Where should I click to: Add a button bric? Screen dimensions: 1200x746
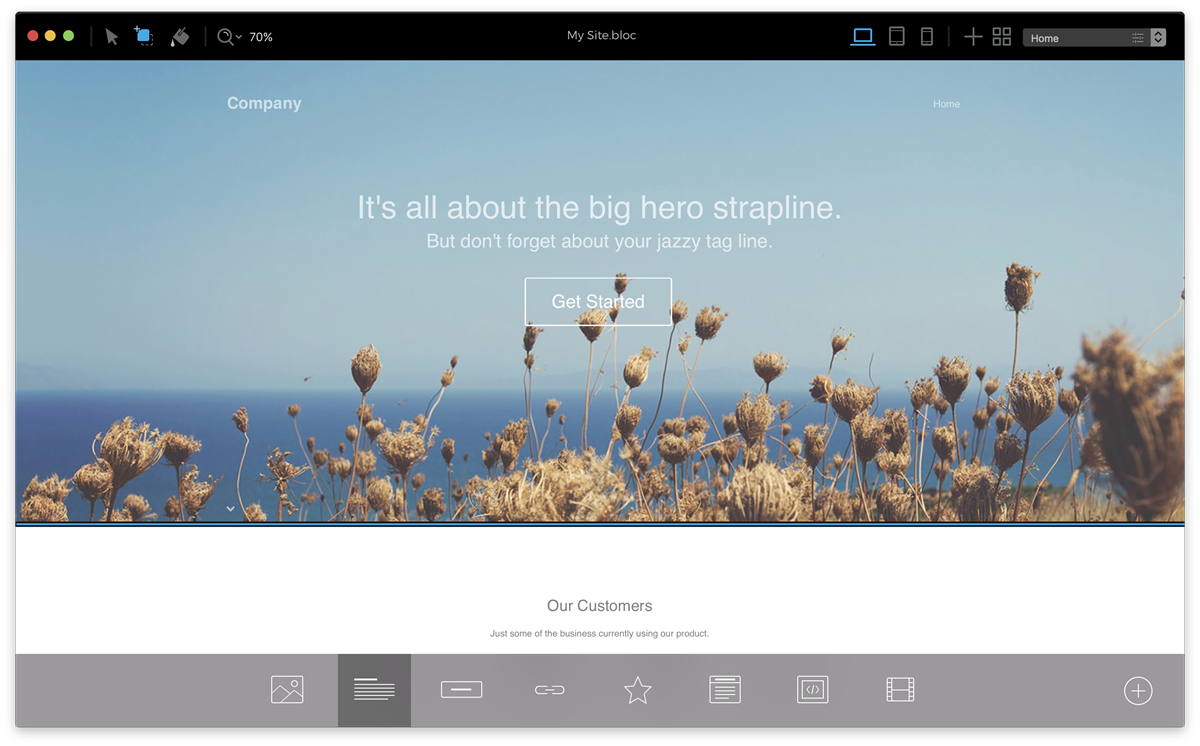pos(461,690)
